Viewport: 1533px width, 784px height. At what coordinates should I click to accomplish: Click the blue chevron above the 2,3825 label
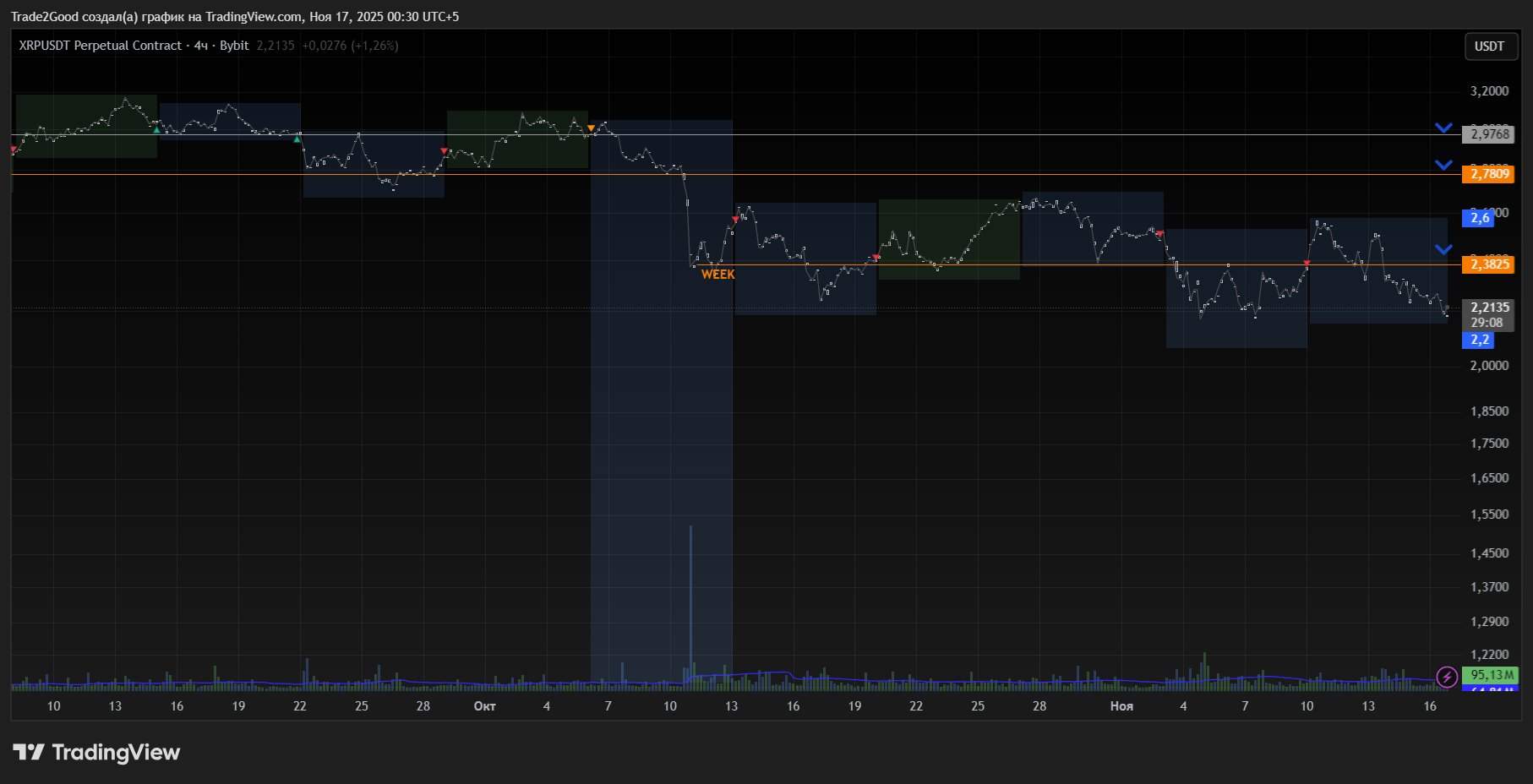[x=1443, y=249]
